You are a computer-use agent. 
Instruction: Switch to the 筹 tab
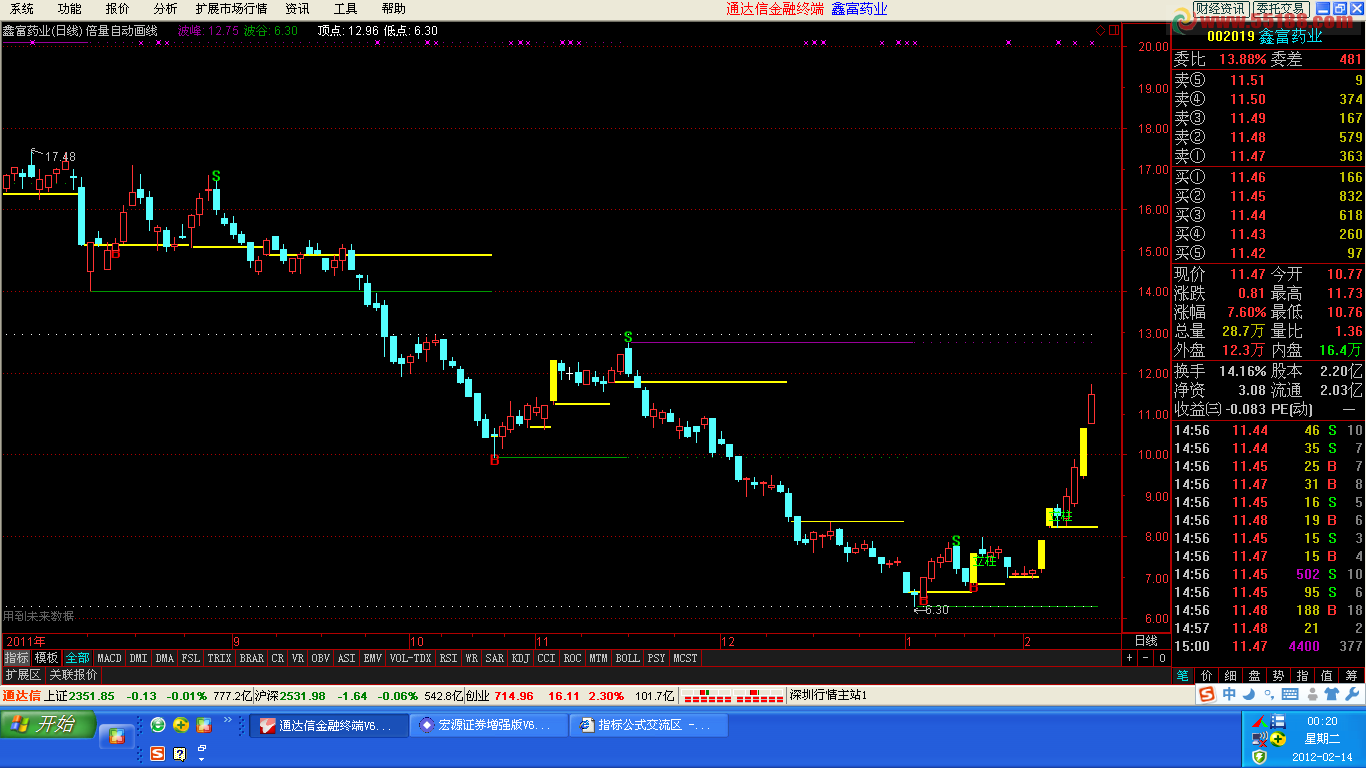(1352, 676)
